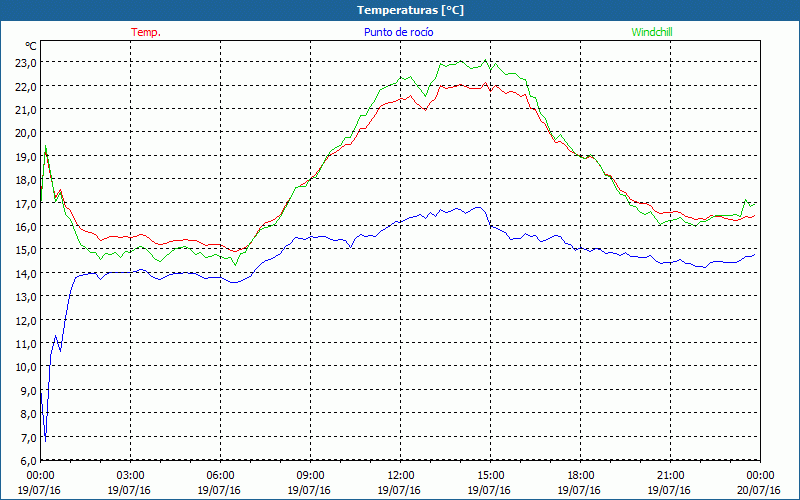Click the 13,0 y-axis value
Screen dimensions: 800x500
[x=26, y=297]
